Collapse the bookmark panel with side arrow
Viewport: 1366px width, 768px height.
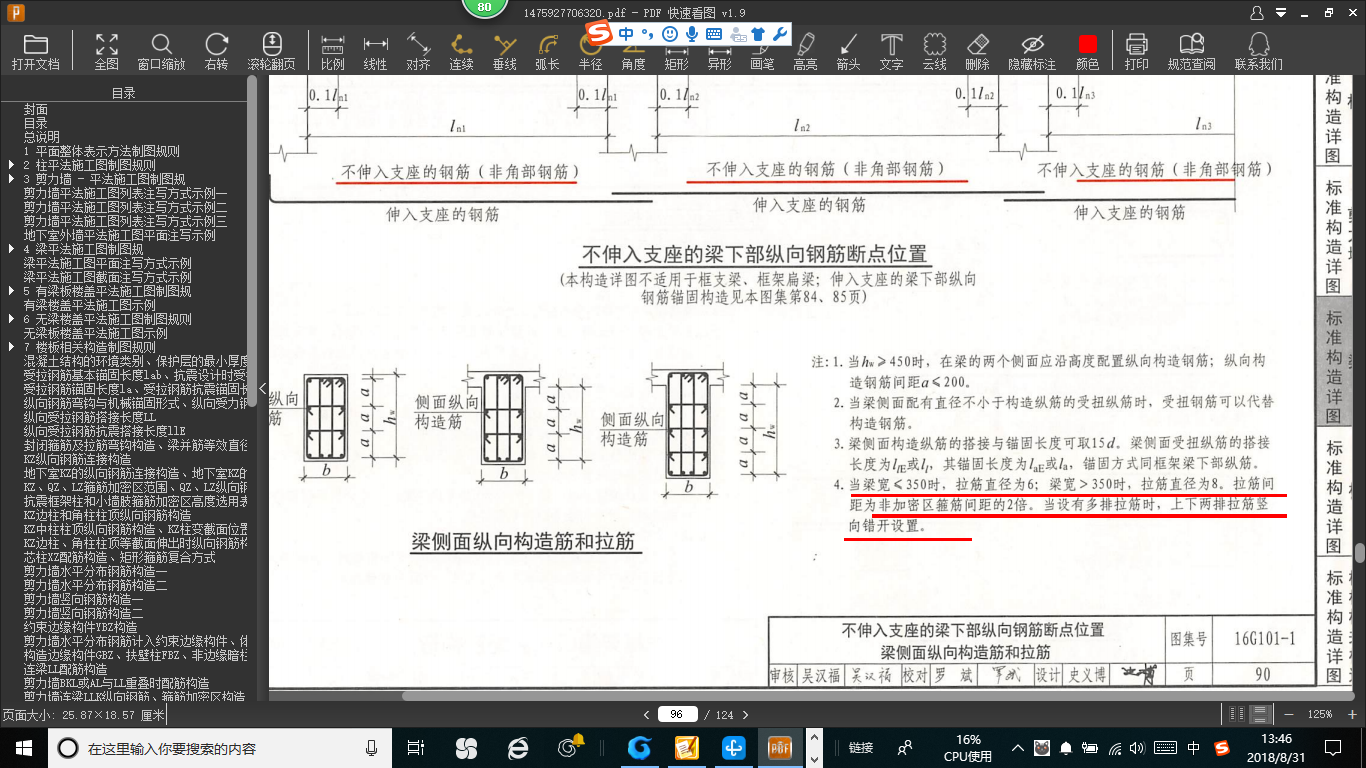point(262,388)
